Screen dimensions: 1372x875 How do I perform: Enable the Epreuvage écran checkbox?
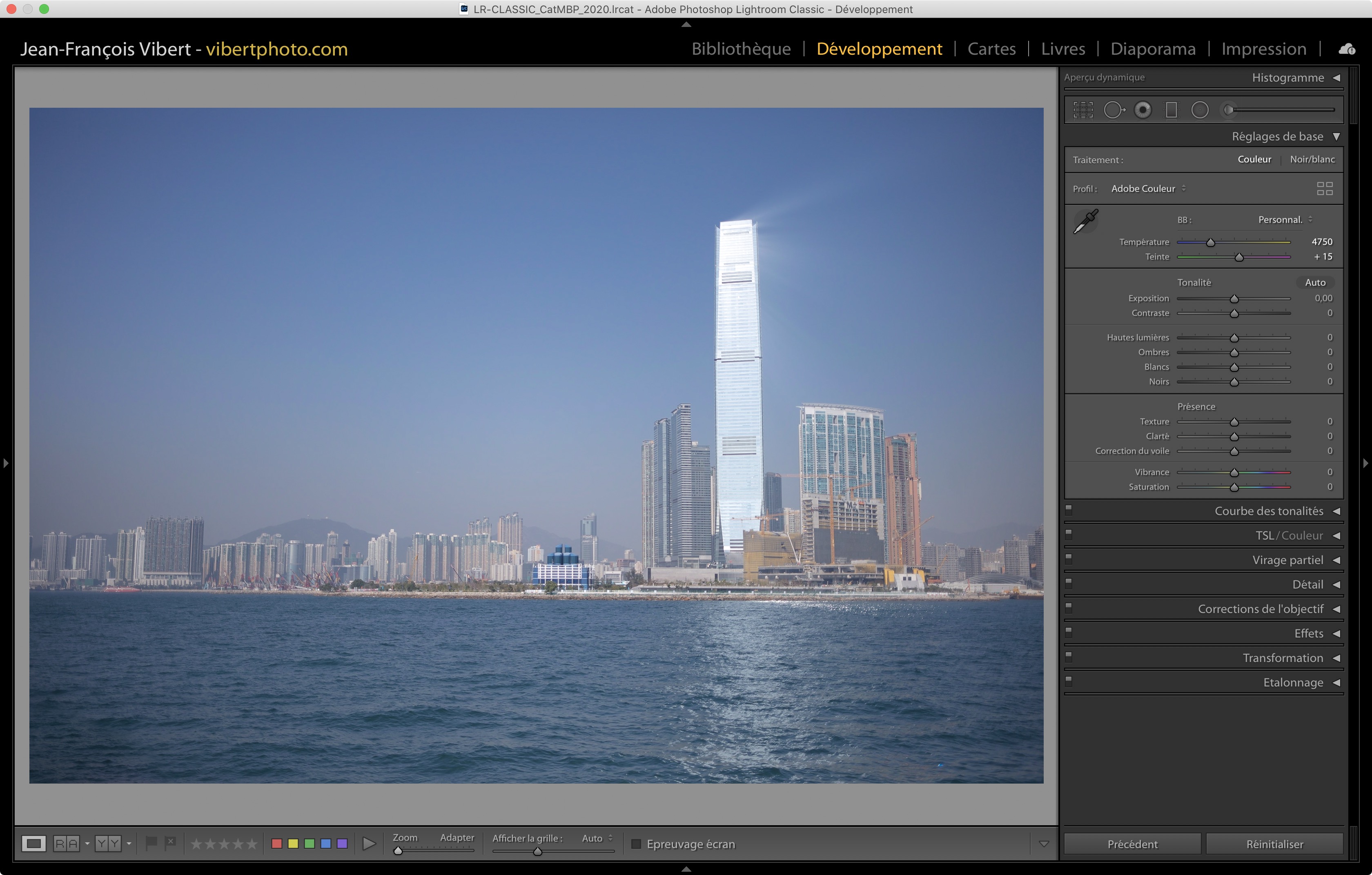pyautogui.click(x=637, y=844)
